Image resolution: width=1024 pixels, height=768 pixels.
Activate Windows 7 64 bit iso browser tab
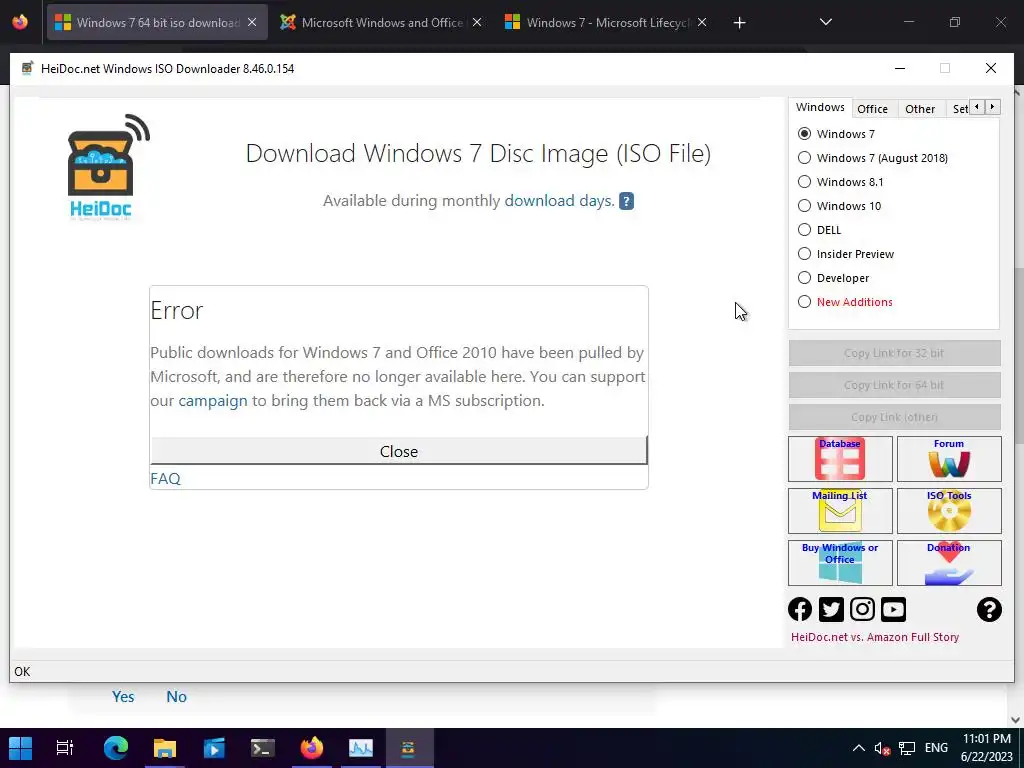(157, 23)
